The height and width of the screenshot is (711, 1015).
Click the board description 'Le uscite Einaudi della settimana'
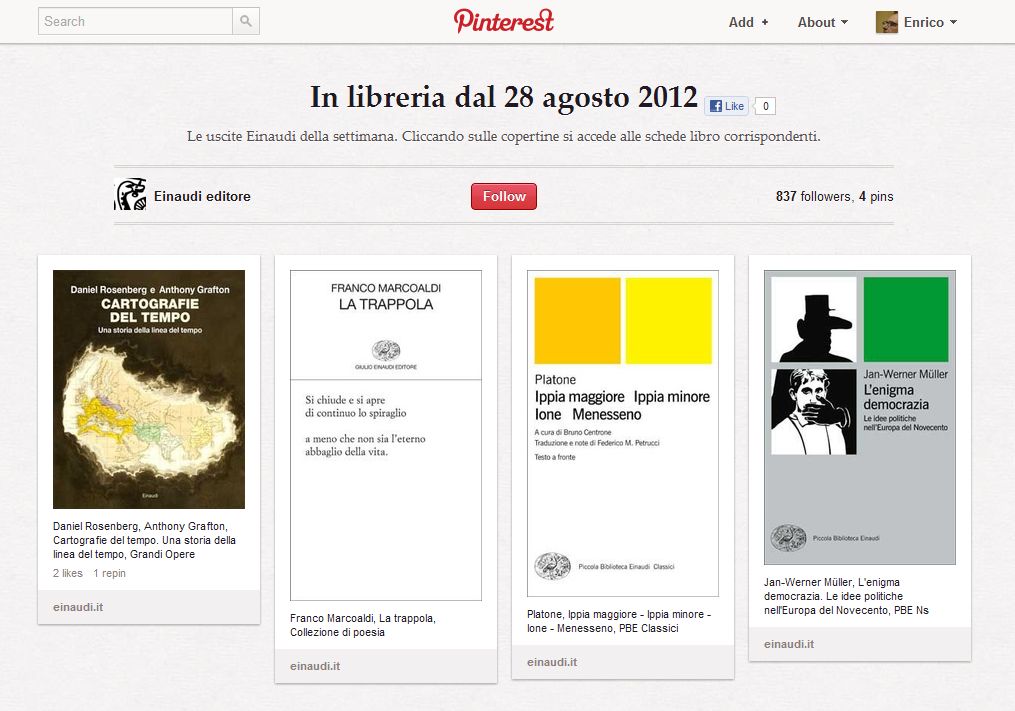tap(504, 137)
